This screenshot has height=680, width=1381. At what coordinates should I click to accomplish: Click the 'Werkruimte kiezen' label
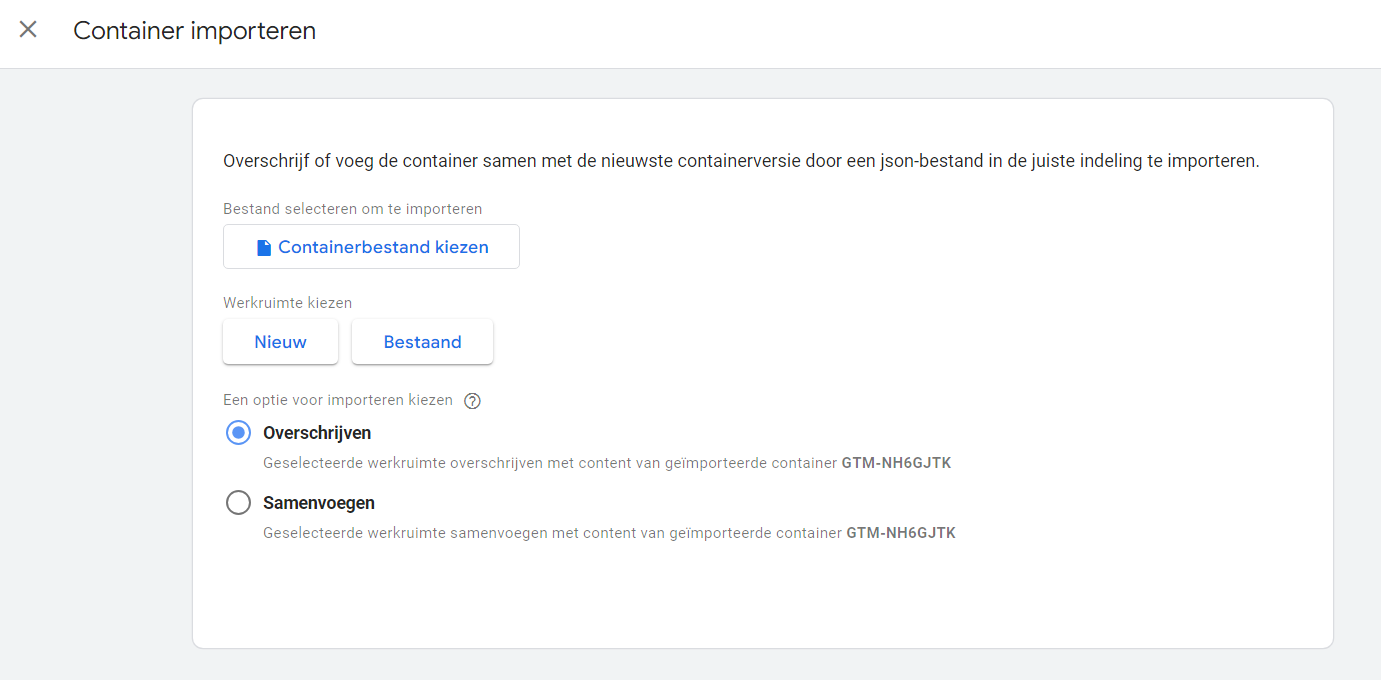click(288, 302)
